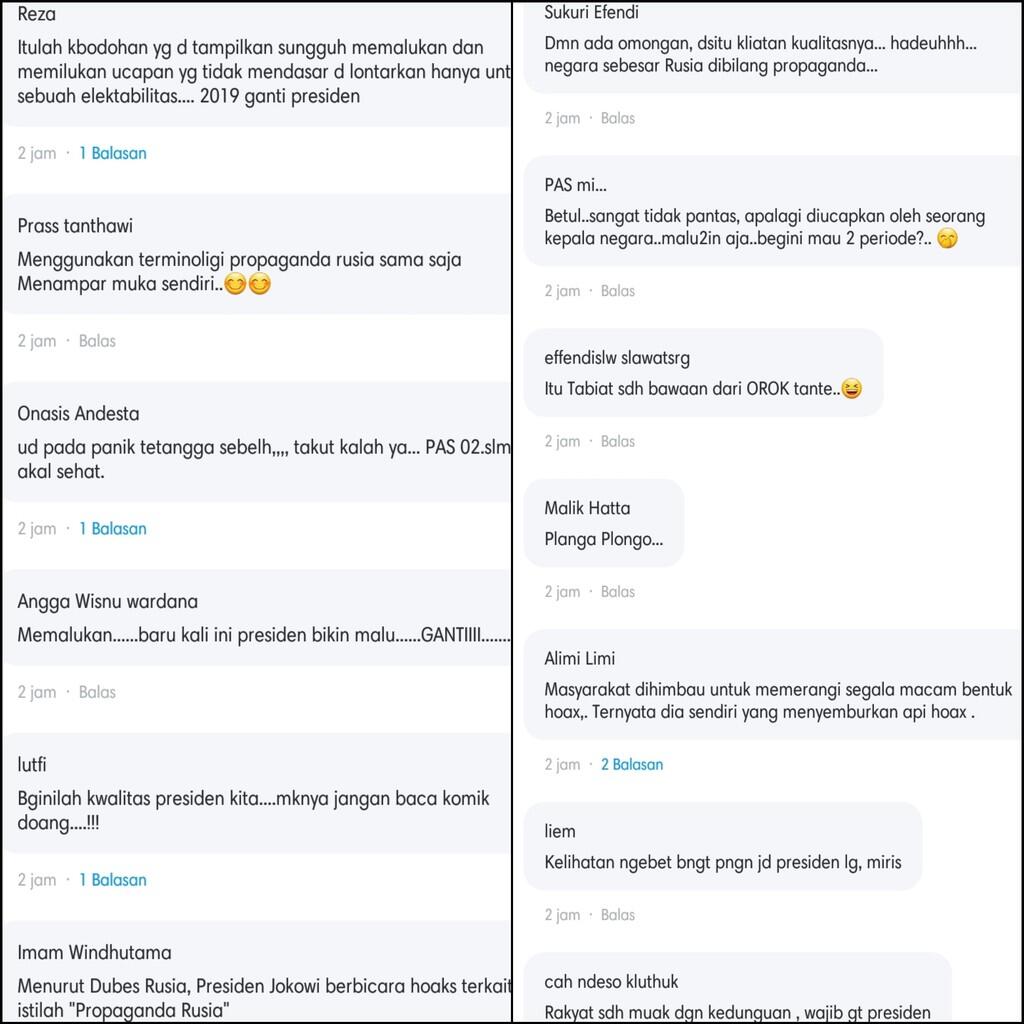Reply to Malik Hatta's comment

click(x=618, y=592)
